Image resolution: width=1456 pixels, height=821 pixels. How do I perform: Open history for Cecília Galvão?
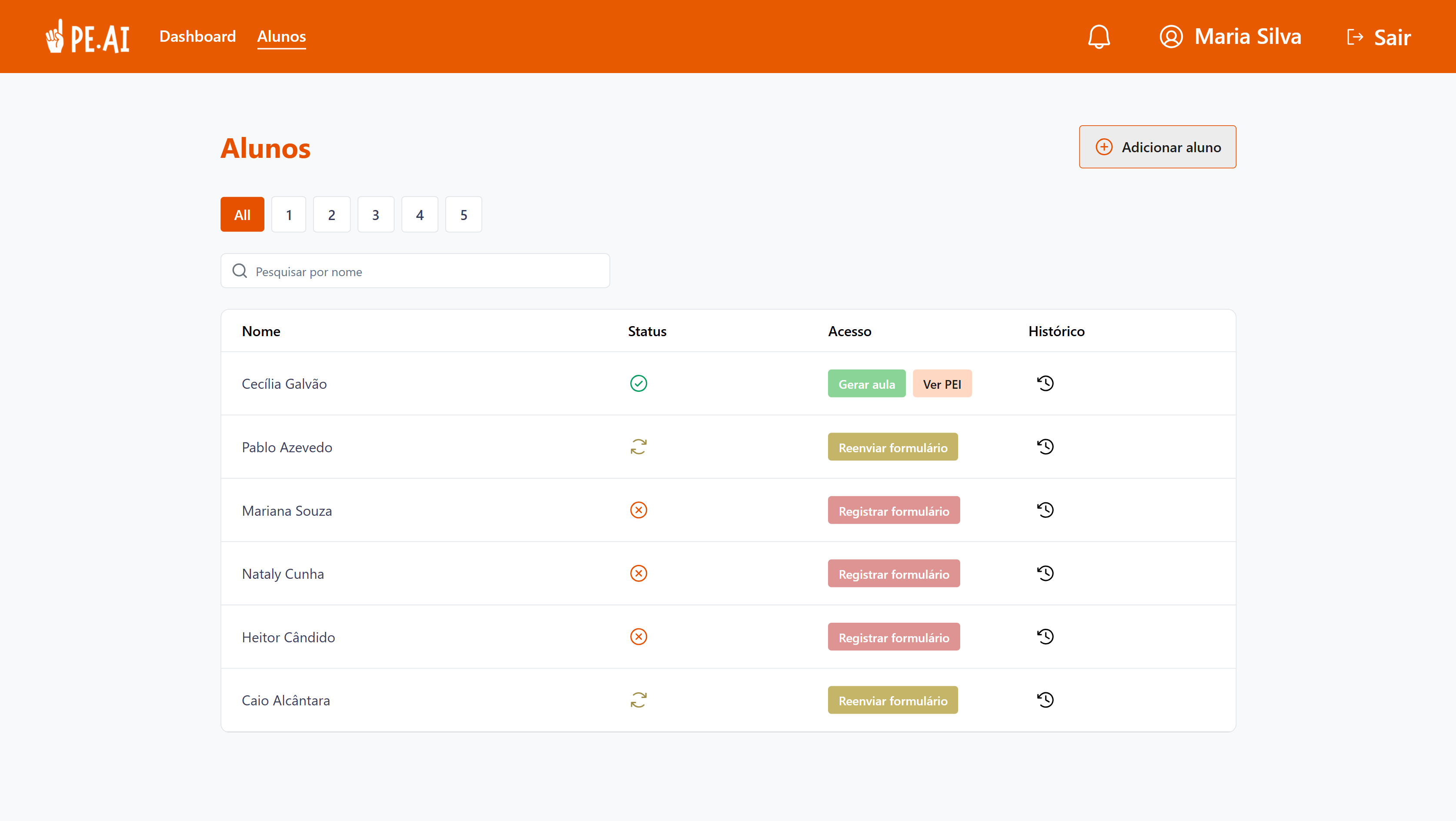tap(1045, 383)
